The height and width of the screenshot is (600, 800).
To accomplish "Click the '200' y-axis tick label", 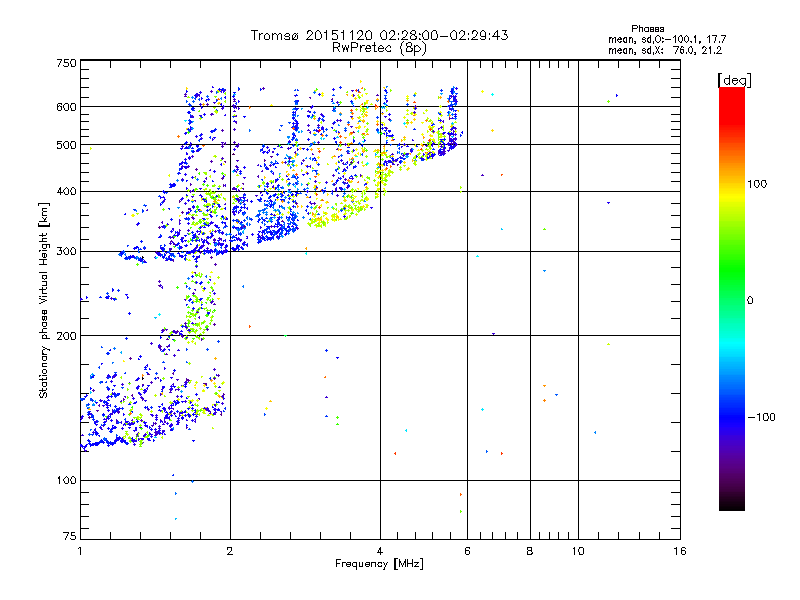I will (66, 336).
